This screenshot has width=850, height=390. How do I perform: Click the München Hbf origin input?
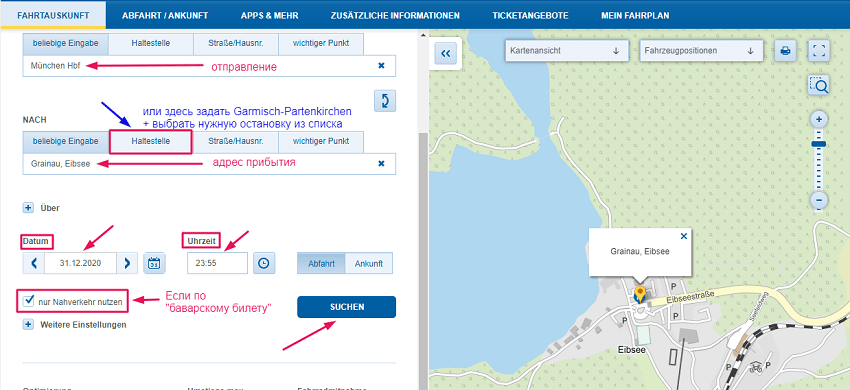click(x=209, y=66)
